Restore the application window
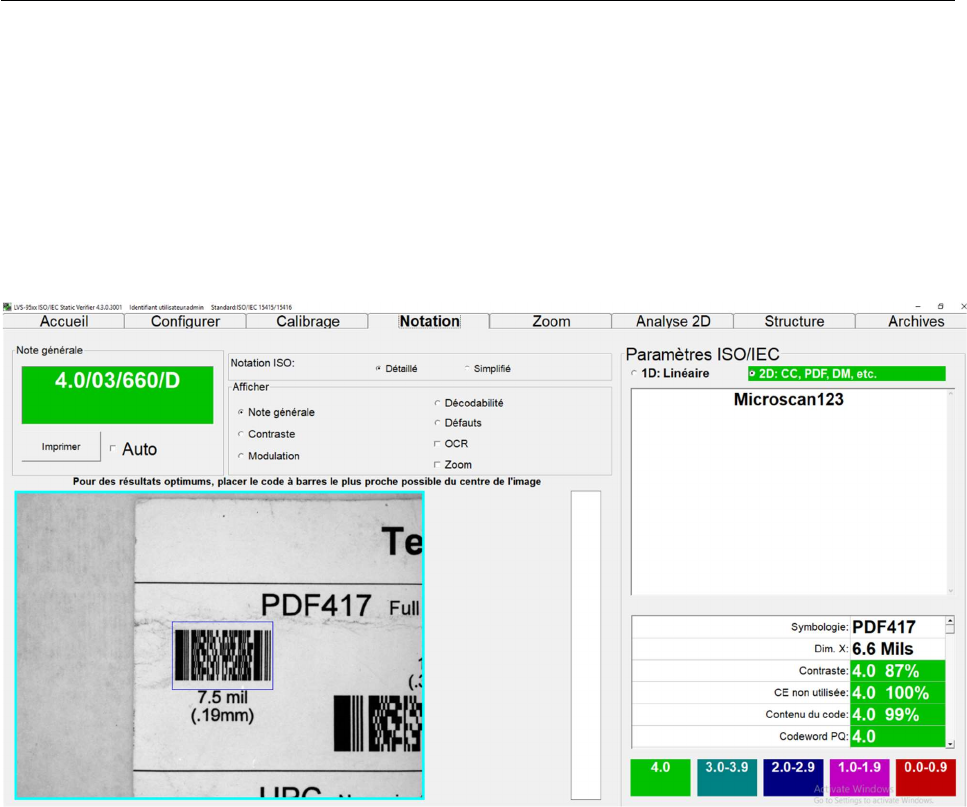Screen dimensions: 967x807 point(940,306)
